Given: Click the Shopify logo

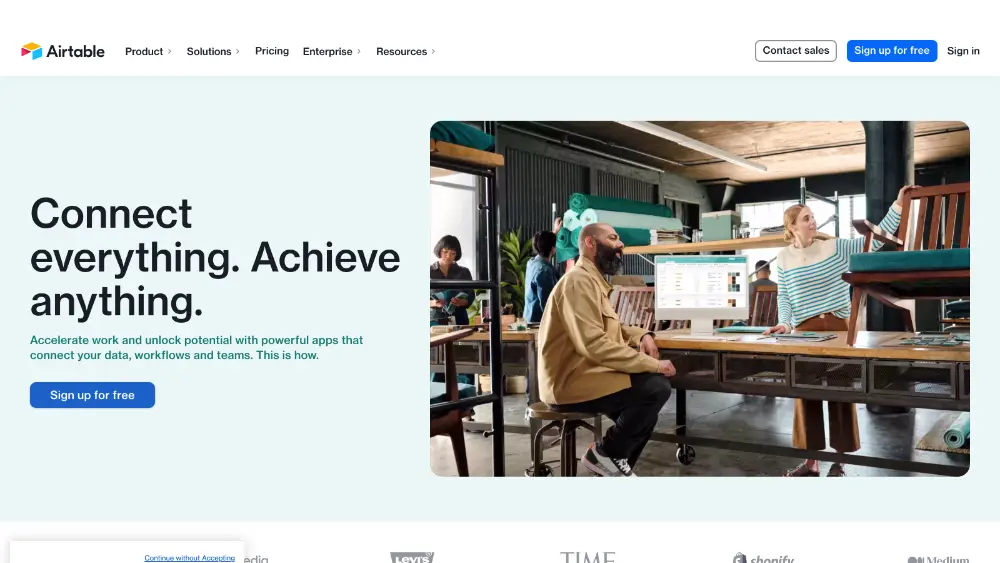Looking at the screenshot, I should pos(763,558).
